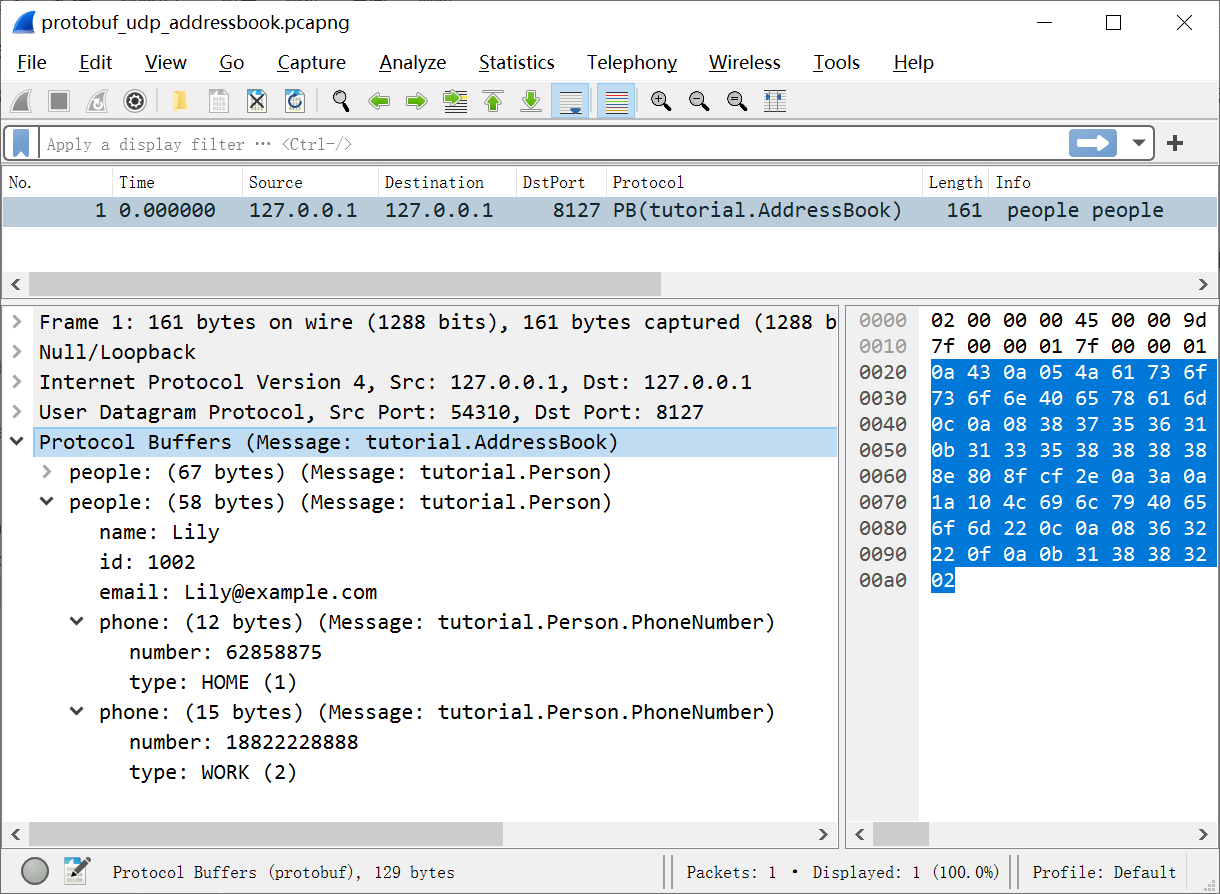
Task: Open the Telephony menu
Action: coord(631,62)
